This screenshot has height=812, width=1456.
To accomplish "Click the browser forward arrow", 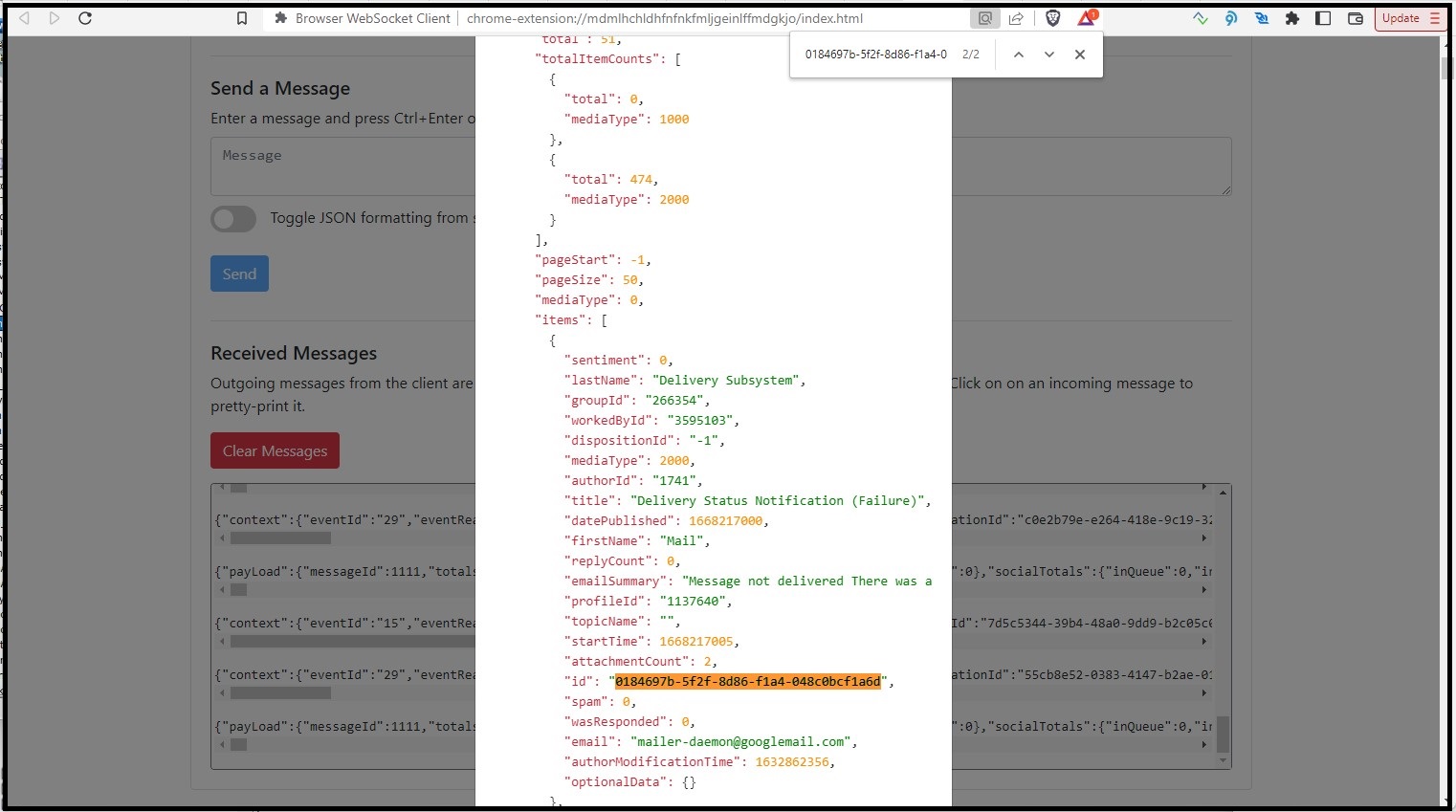I will point(55,18).
